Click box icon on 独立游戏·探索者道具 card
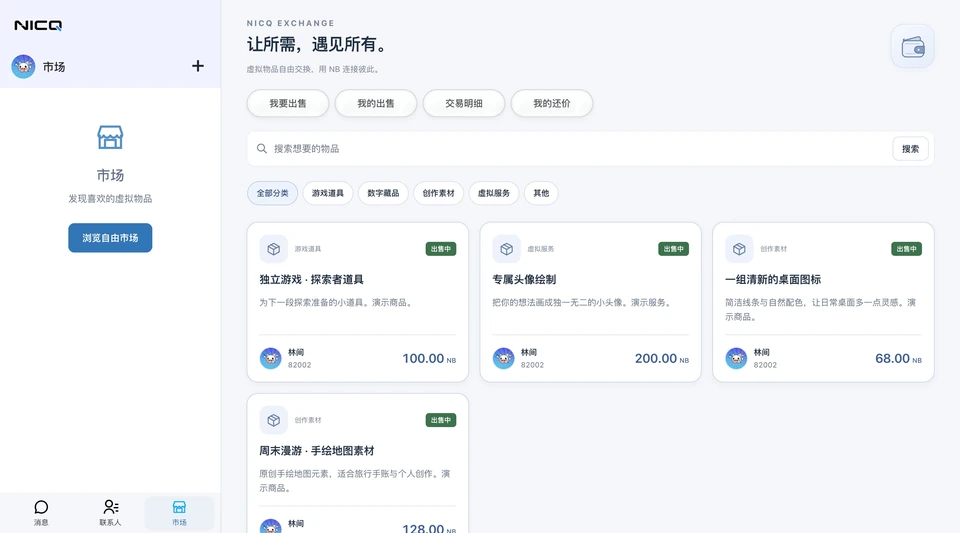 point(274,249)
